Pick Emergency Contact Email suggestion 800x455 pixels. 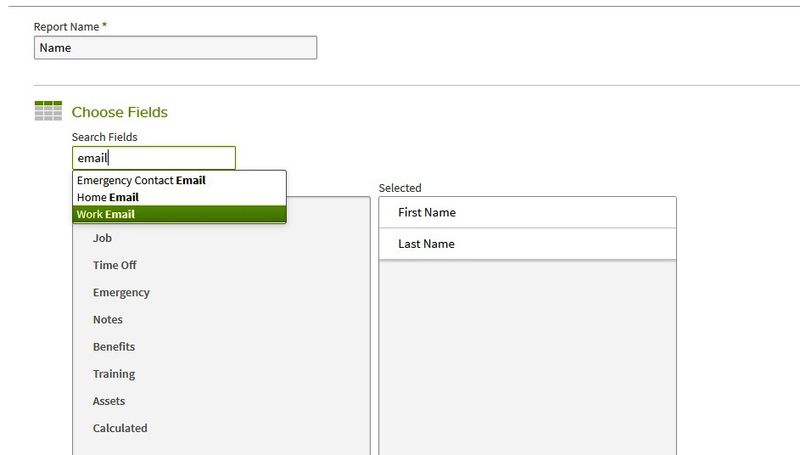coord(141,181)
